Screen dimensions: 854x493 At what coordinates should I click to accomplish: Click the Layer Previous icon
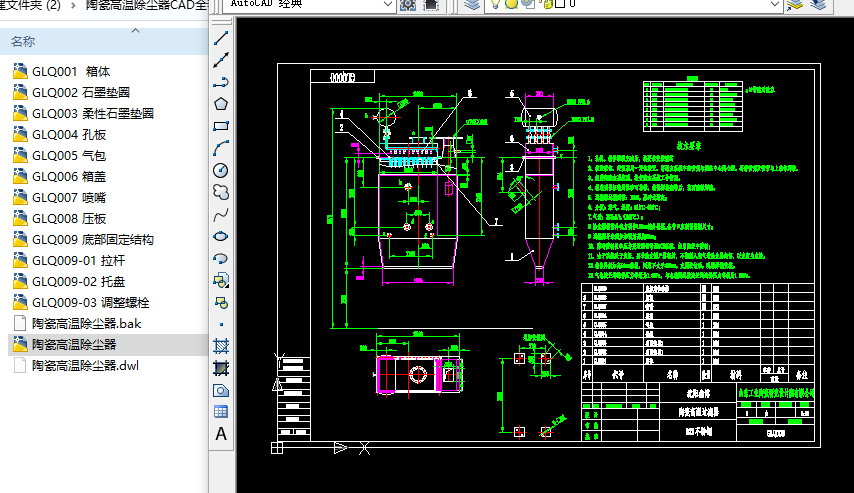tap(818, 5)
